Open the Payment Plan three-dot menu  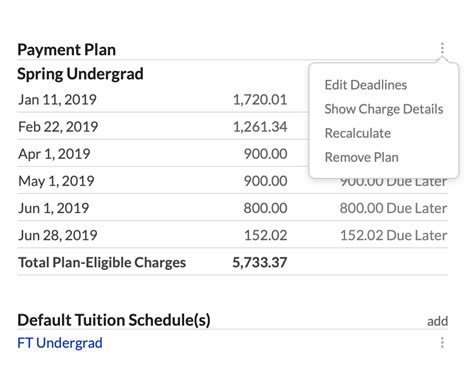(442, 49)
